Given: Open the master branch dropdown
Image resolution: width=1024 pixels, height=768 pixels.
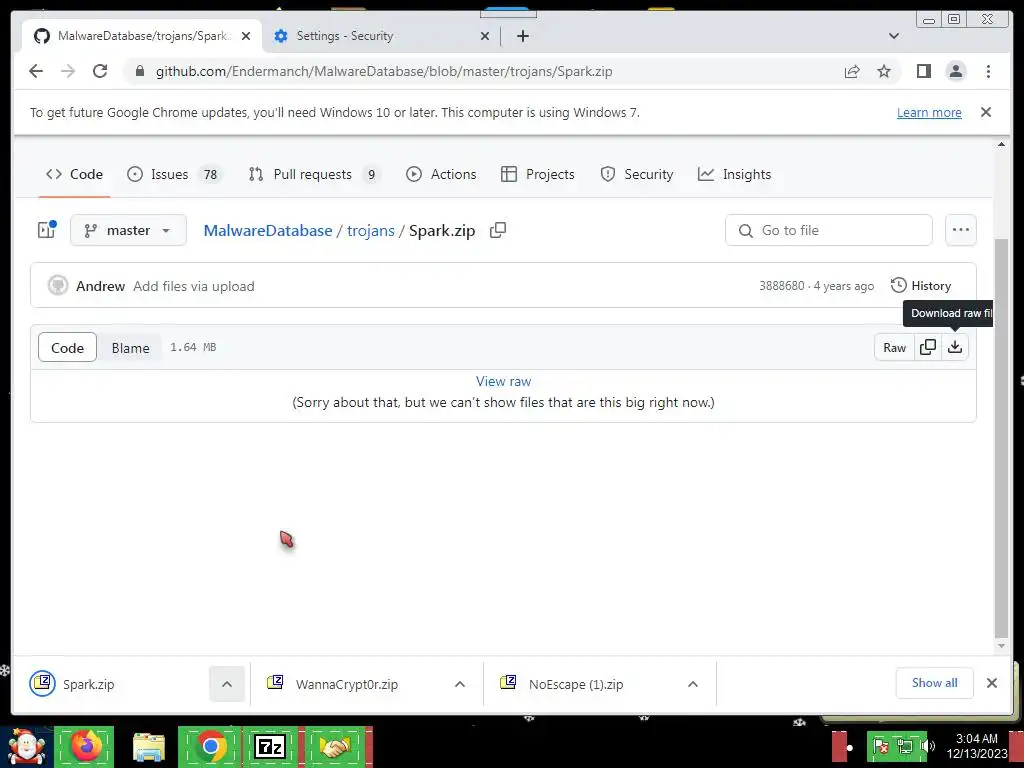Looking at the screenshot, I should (128, 230).
